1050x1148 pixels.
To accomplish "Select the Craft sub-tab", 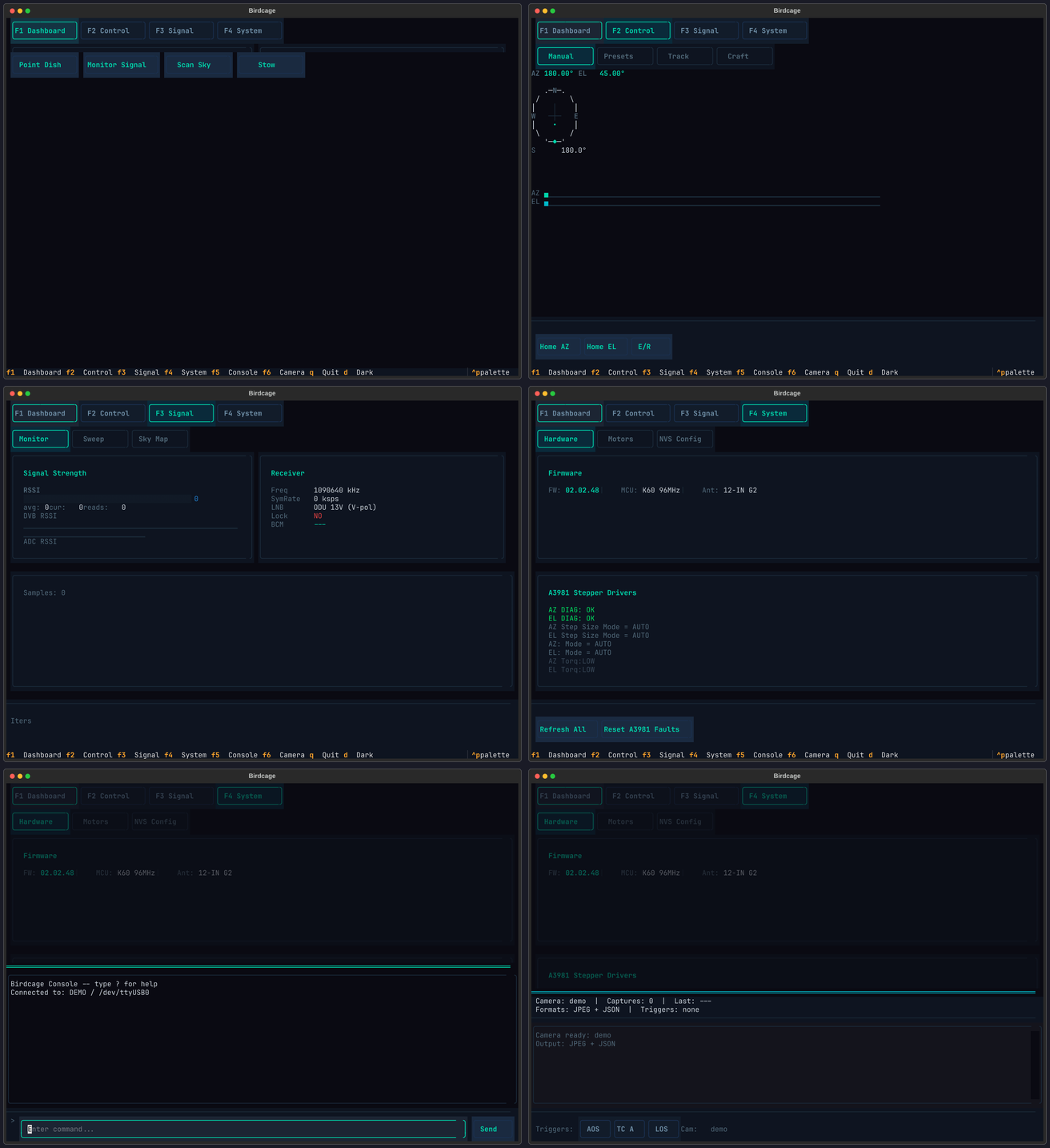I will (x=738, y=56).
